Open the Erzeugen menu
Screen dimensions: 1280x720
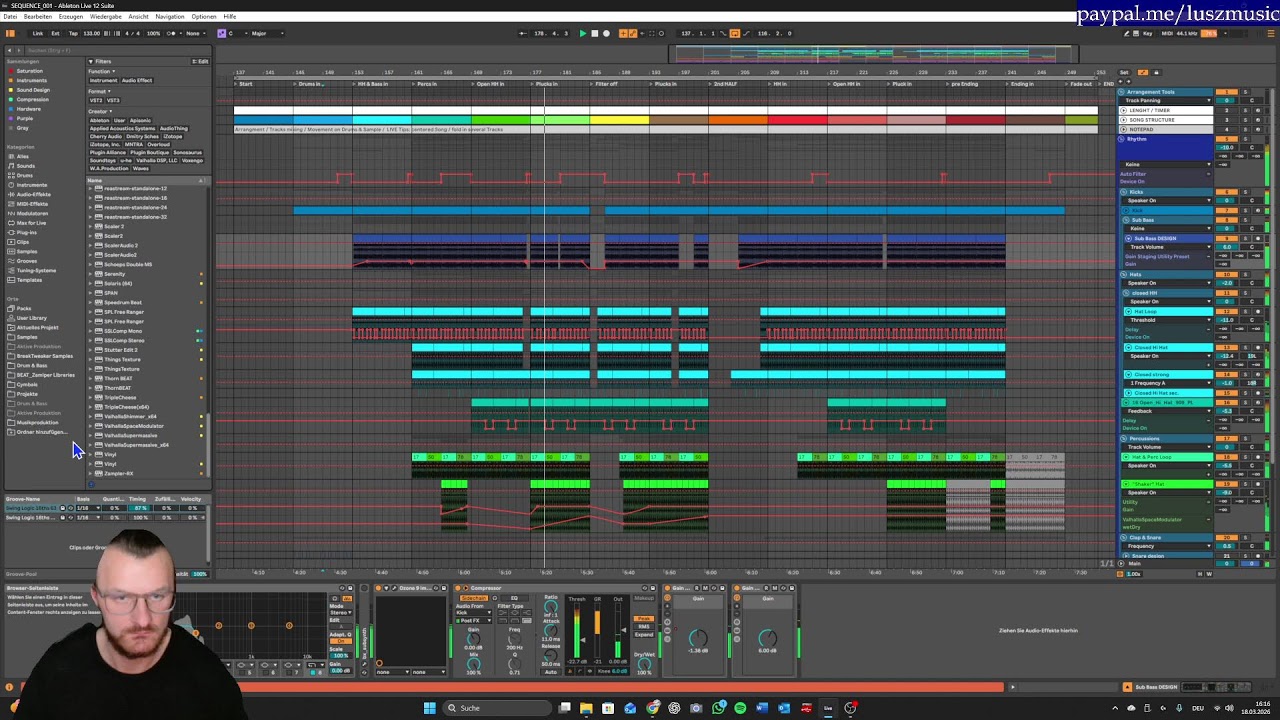(x=71, y=17)
